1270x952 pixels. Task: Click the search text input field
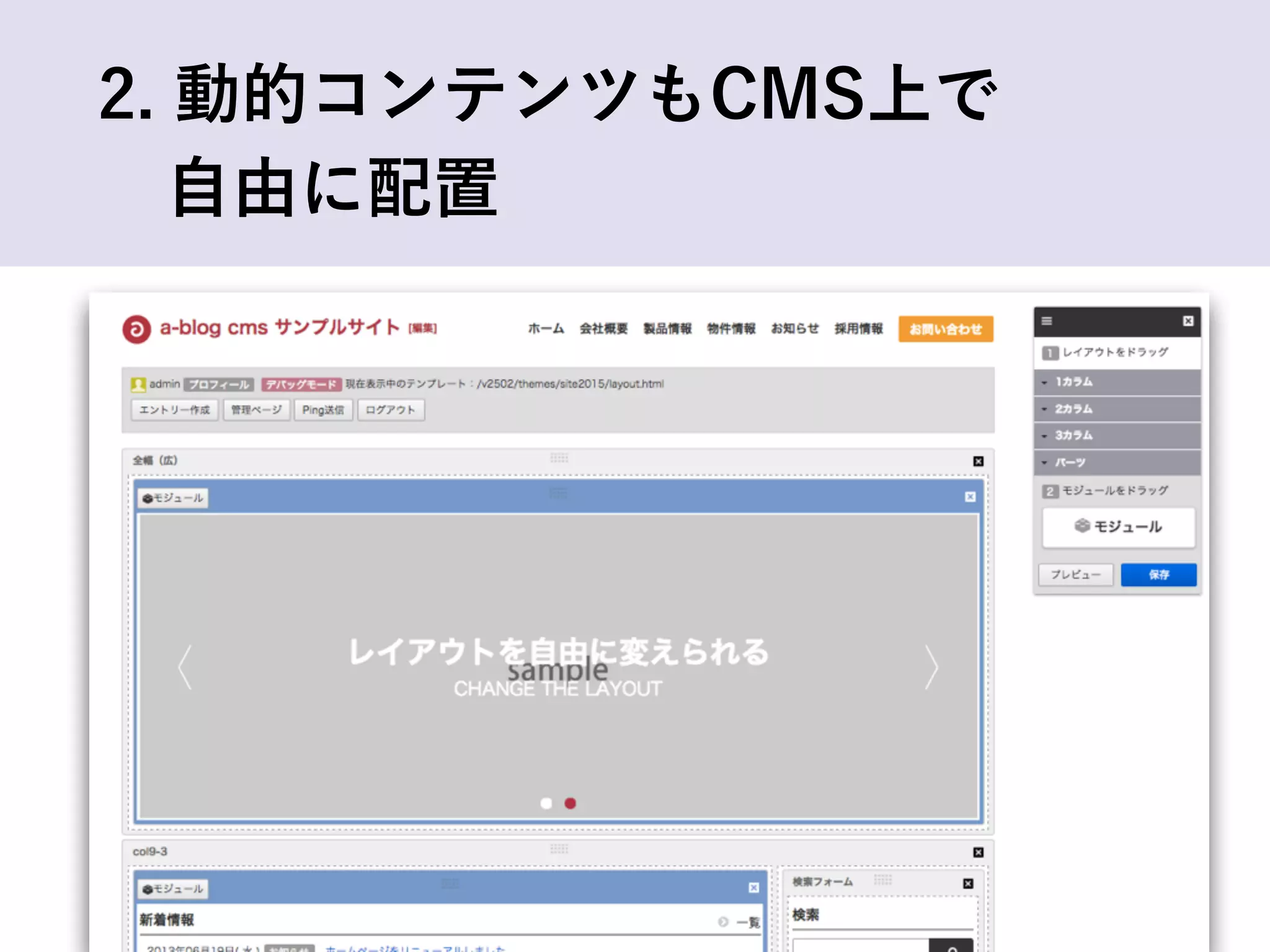861,946
